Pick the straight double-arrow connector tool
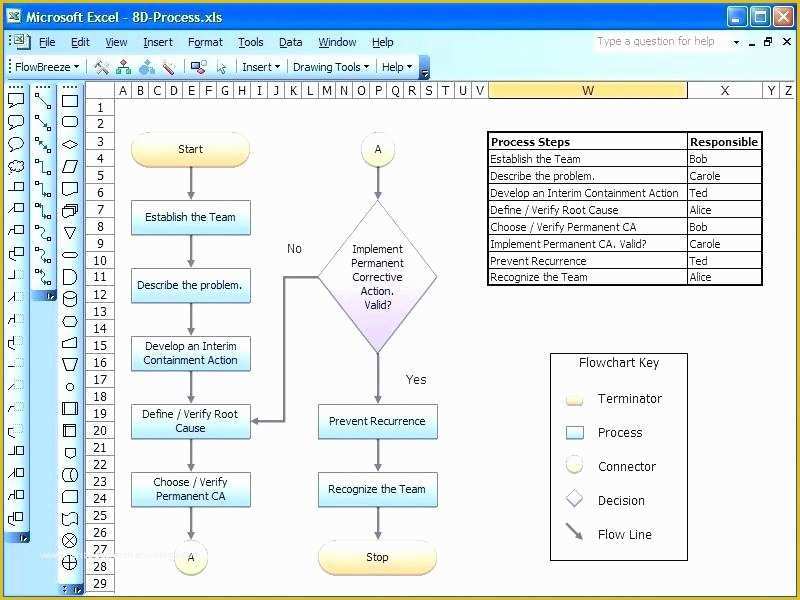The height and width of the screenshot is (600, 800). point(43,145)
